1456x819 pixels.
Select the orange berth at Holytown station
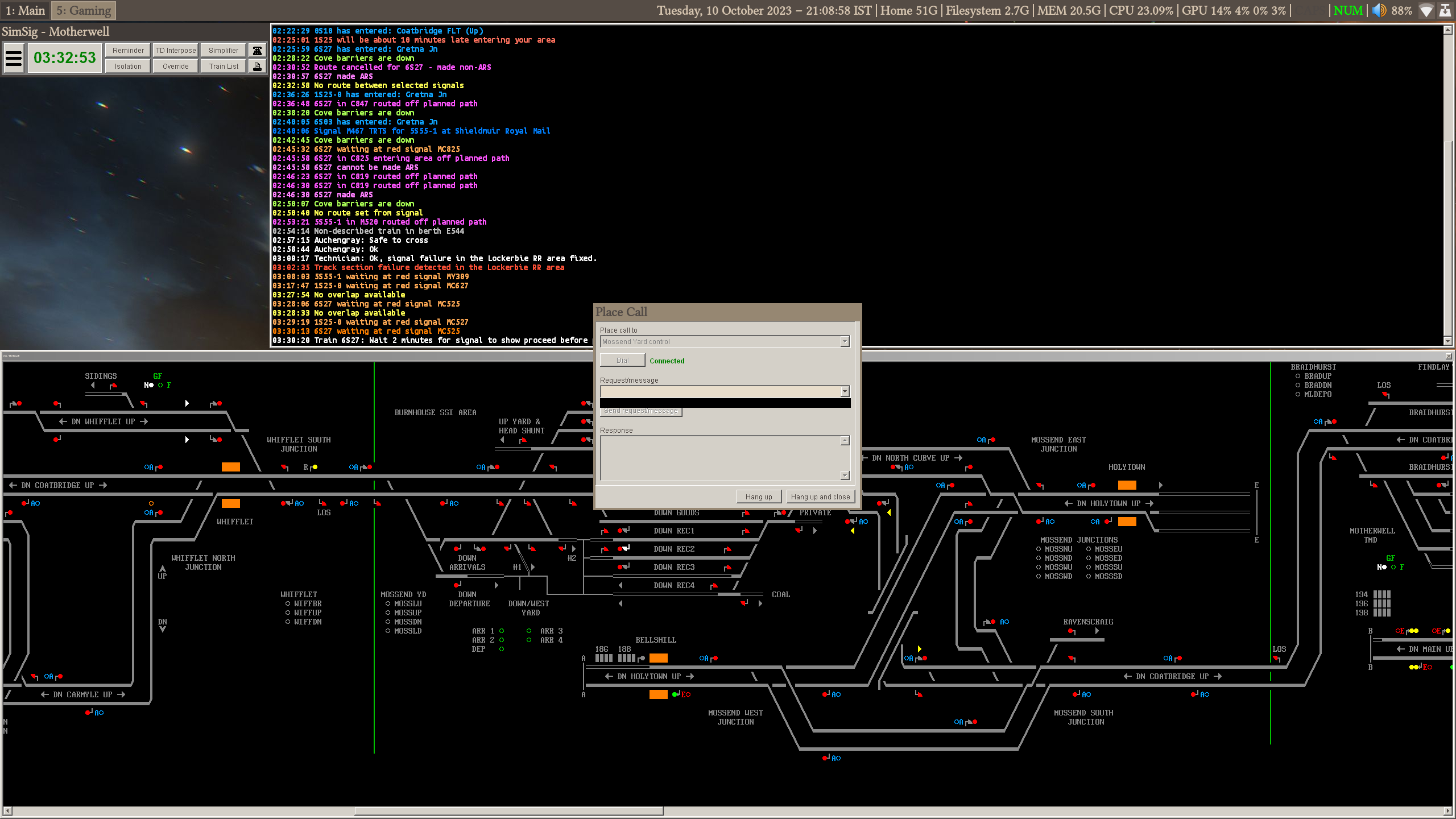point(1127,485)
